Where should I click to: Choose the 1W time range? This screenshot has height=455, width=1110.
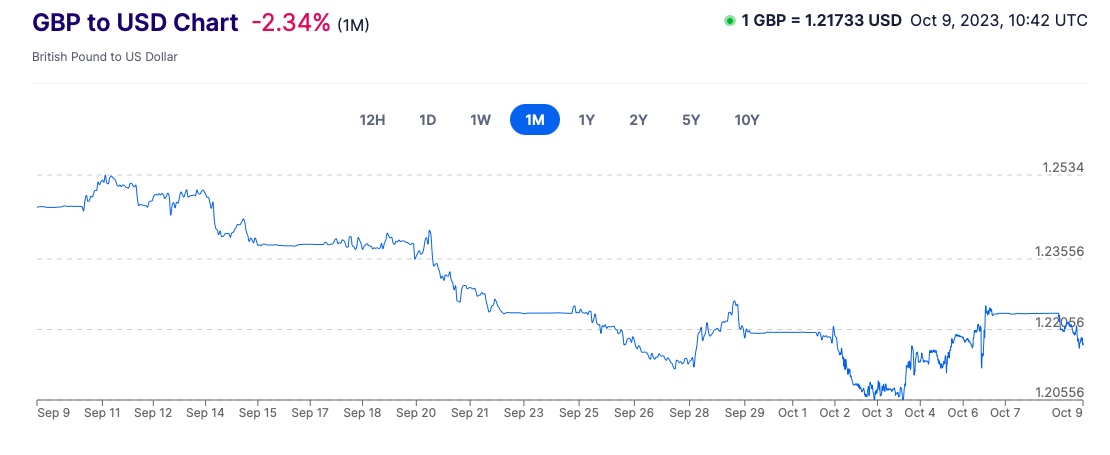point(480,120)
